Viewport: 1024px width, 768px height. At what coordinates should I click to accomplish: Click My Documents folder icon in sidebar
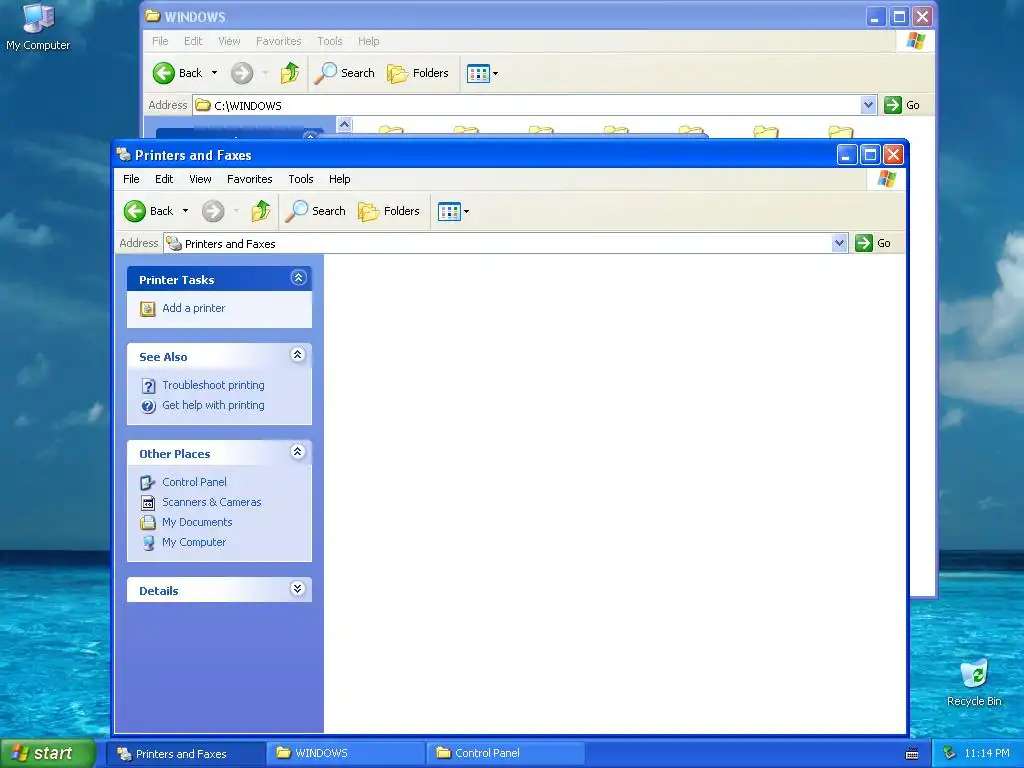[148, 522]
